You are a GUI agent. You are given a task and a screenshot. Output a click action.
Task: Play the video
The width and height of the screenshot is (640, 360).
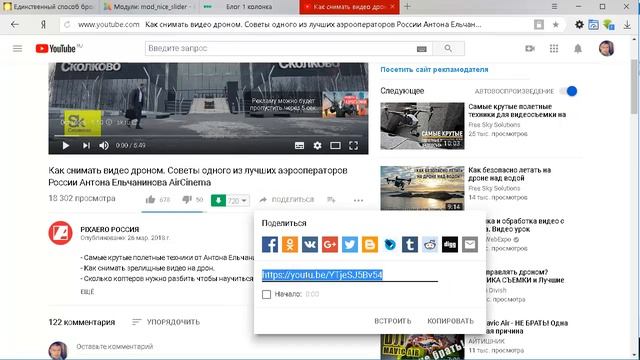[66, 146]
